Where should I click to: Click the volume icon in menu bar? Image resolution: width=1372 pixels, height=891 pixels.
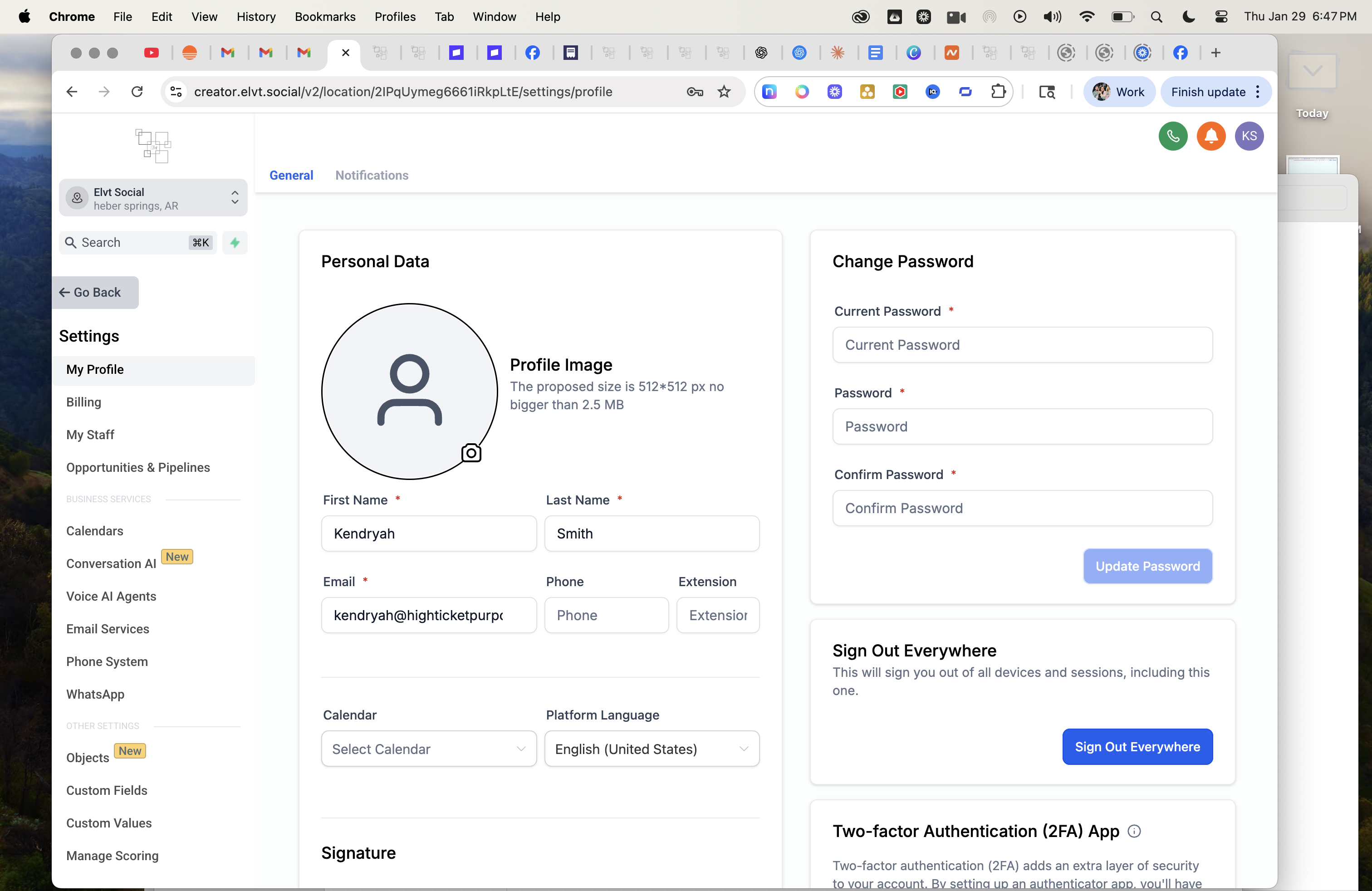(1052, 17)
